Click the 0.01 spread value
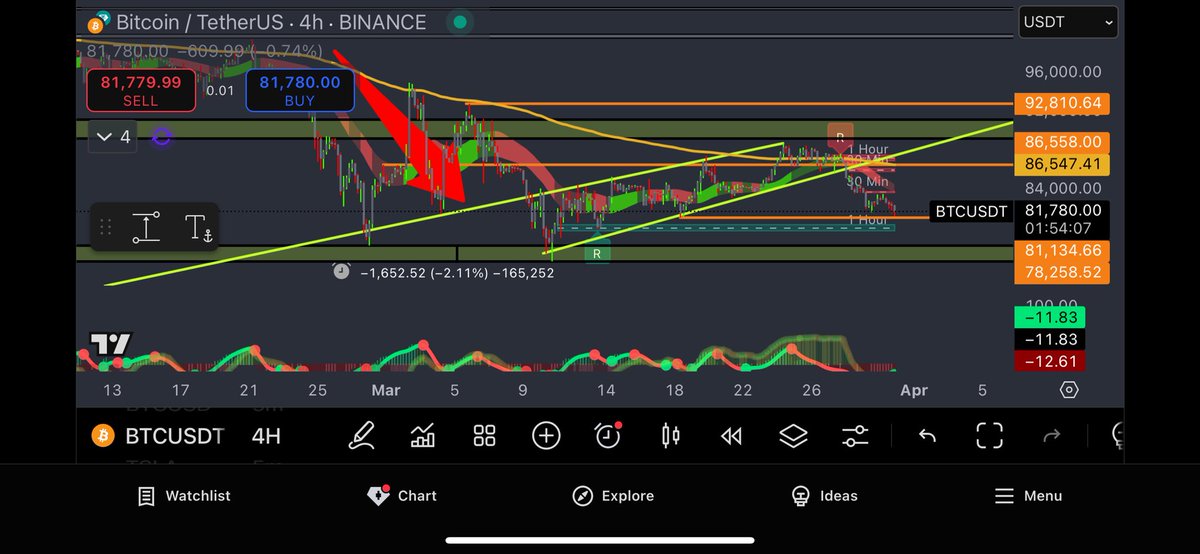Viewport: 1200px width, 554px height. (220, 91)
